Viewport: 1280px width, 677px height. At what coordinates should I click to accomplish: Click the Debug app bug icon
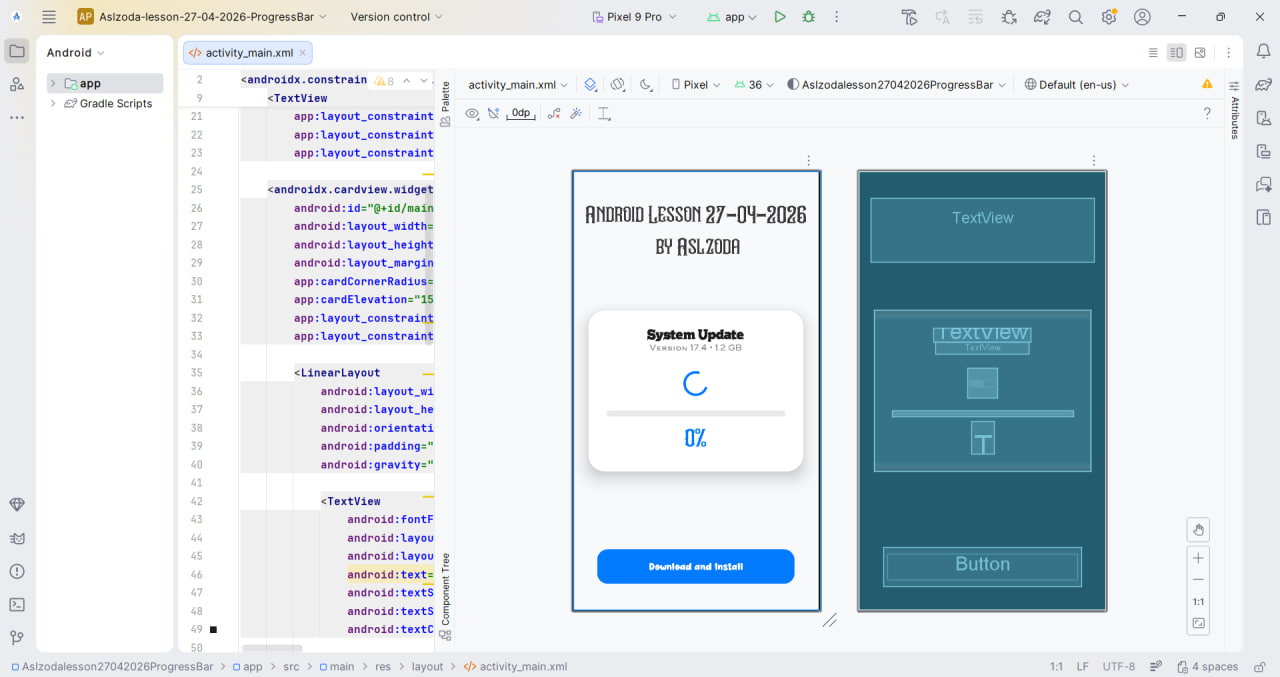(808, 17)
